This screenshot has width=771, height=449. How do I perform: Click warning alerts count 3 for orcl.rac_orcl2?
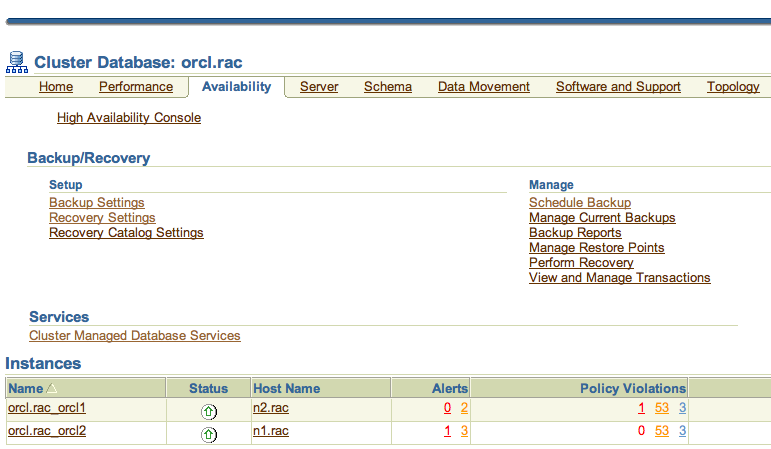tap(464, 431)
